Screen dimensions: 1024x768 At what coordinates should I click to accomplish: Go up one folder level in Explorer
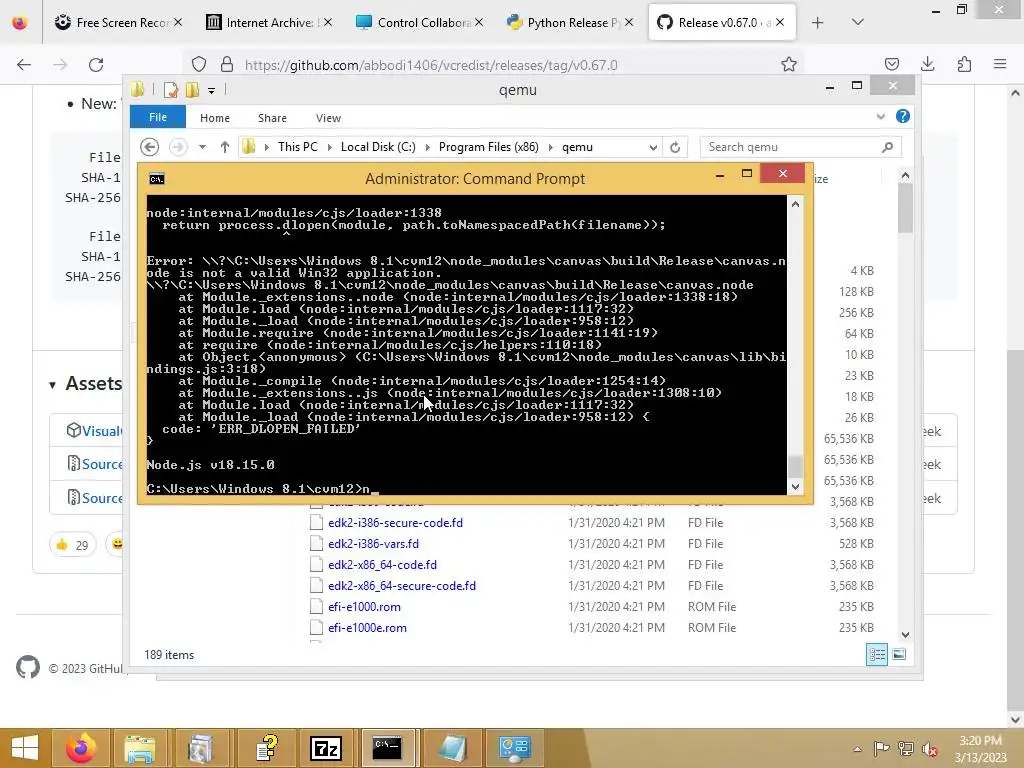[x=225, y=147]
